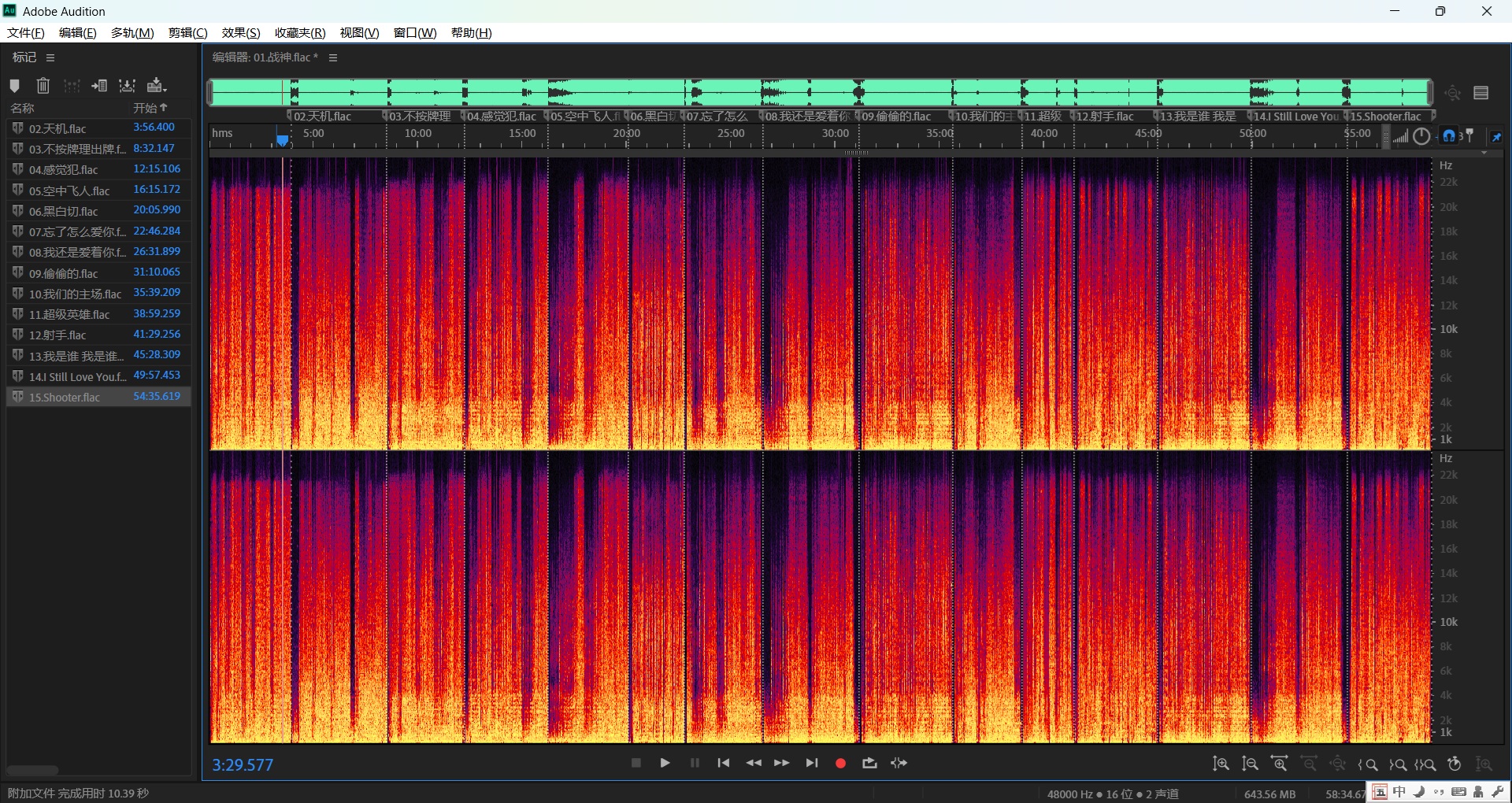The height and width of the screenshot is (803, 1512).
Task: Toggle the snapping magnet button
Action: click(x=1449, y=136)
